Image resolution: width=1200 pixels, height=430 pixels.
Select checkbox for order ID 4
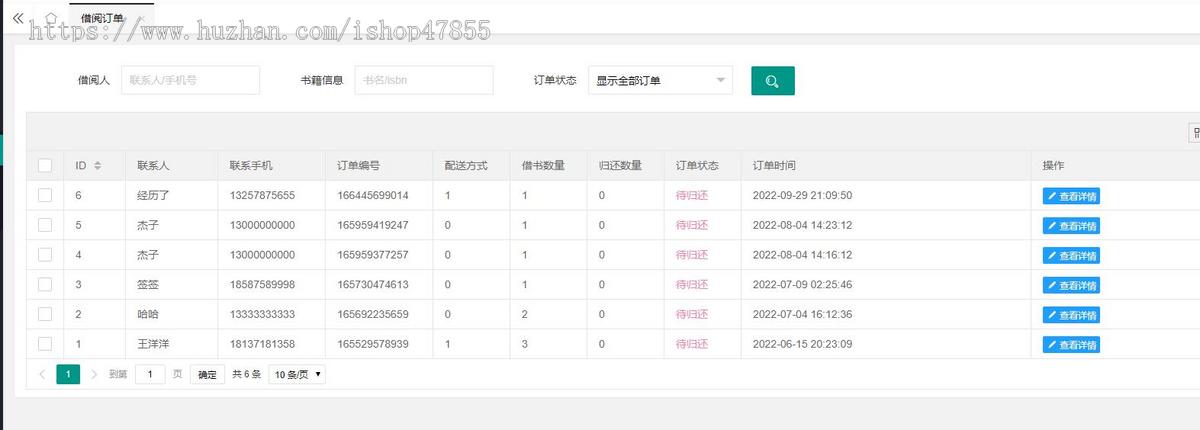click(x=45, y=255)
